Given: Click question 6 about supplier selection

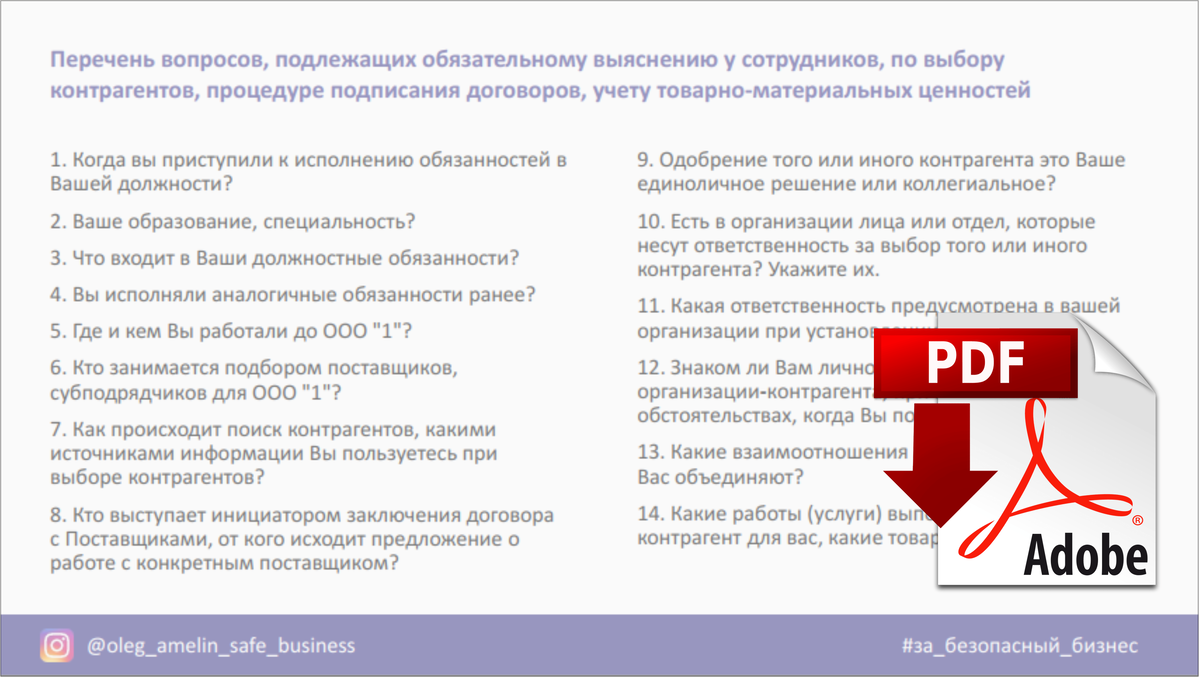Looking at the screenshot, I should click(x=254, y=379).
